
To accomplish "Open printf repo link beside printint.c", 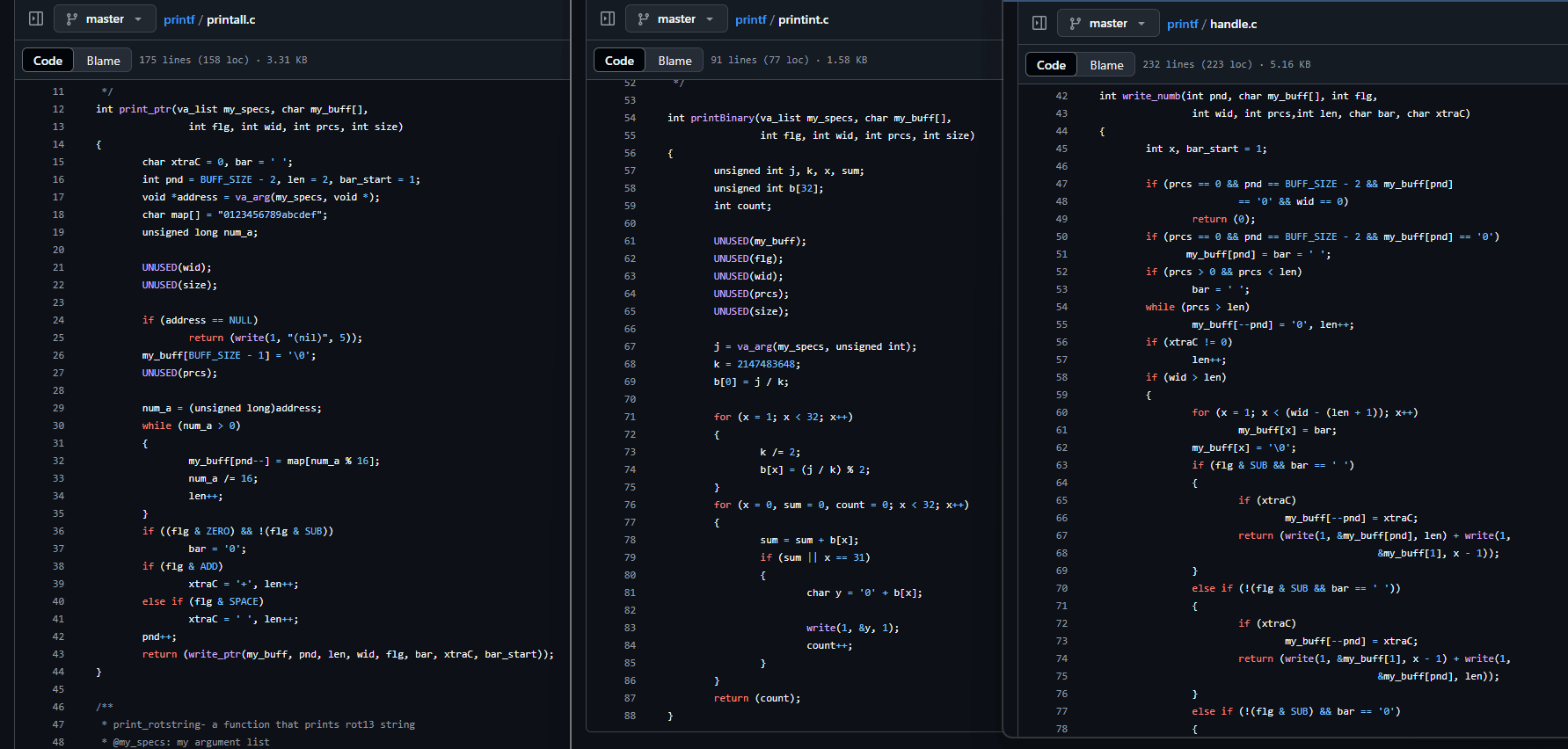I will (750, 19).
